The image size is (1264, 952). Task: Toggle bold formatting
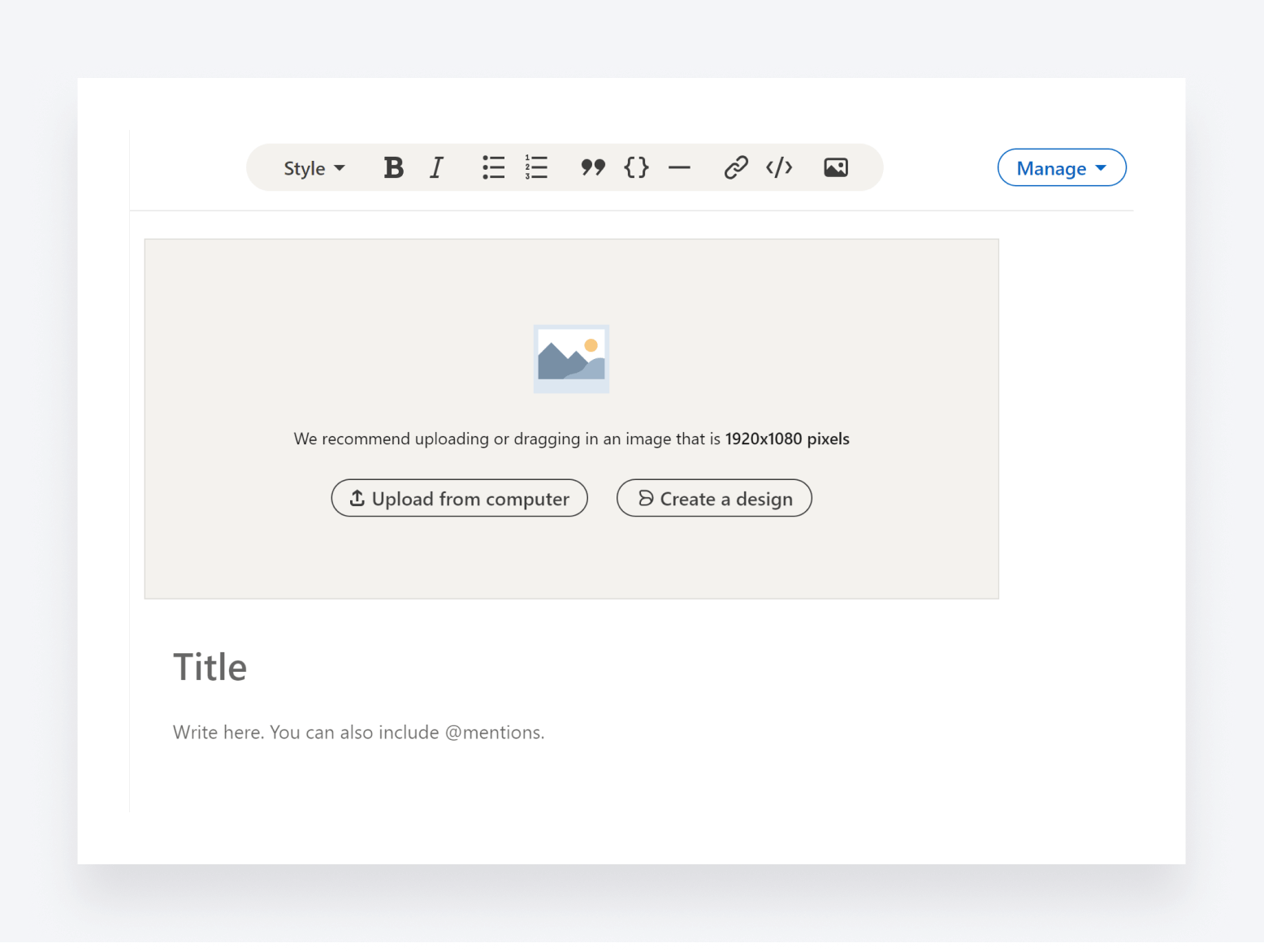point(394,168)
